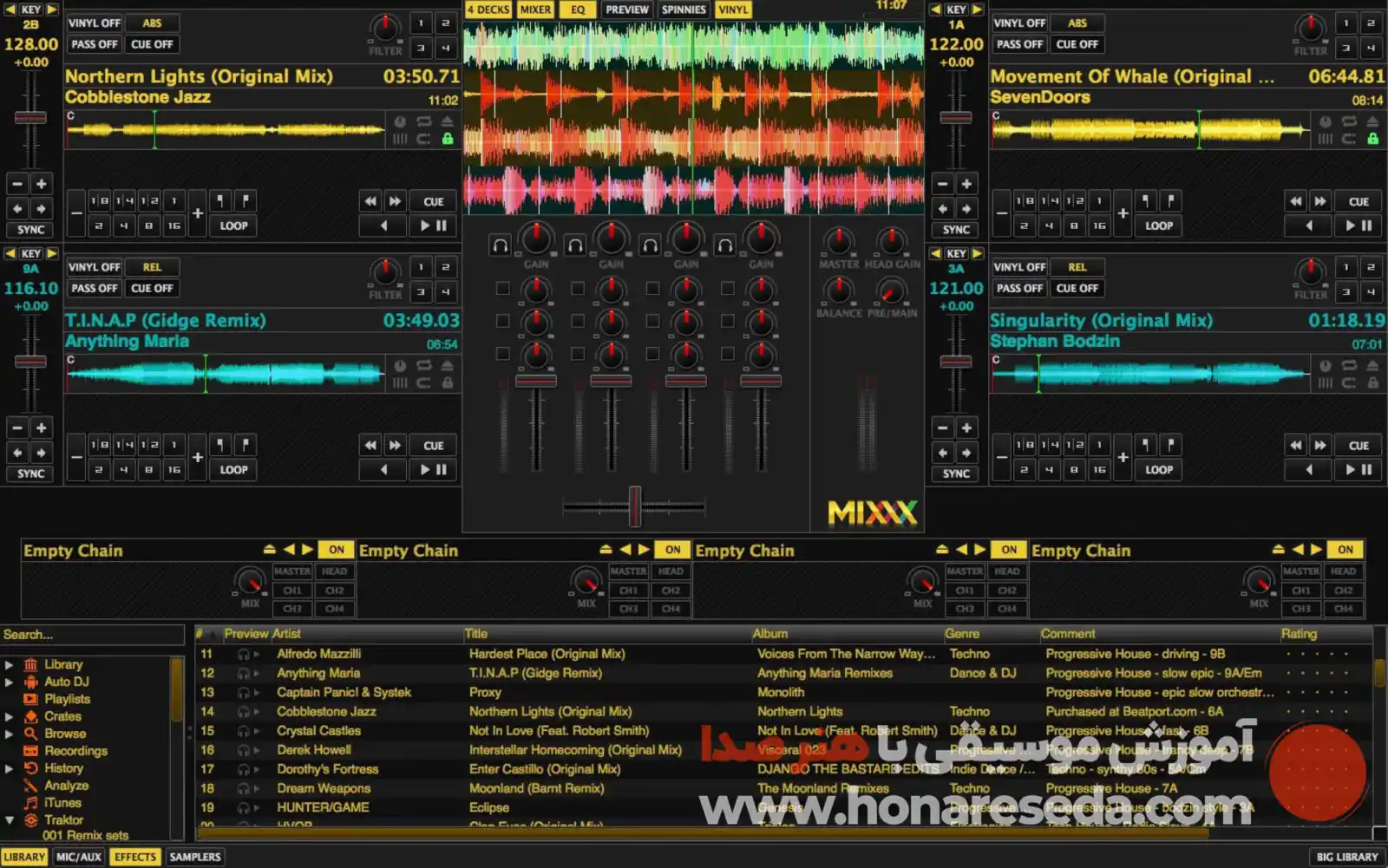
Task: Trigger hotcue 1 on Movement Of Whale deck
Action: pyautogui.click(x=1346, y=23)
